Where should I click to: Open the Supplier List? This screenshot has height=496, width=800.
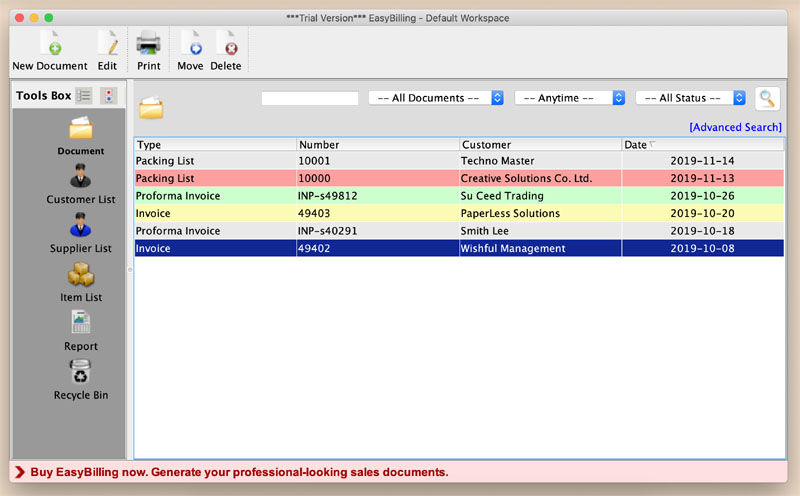[81, 233]
